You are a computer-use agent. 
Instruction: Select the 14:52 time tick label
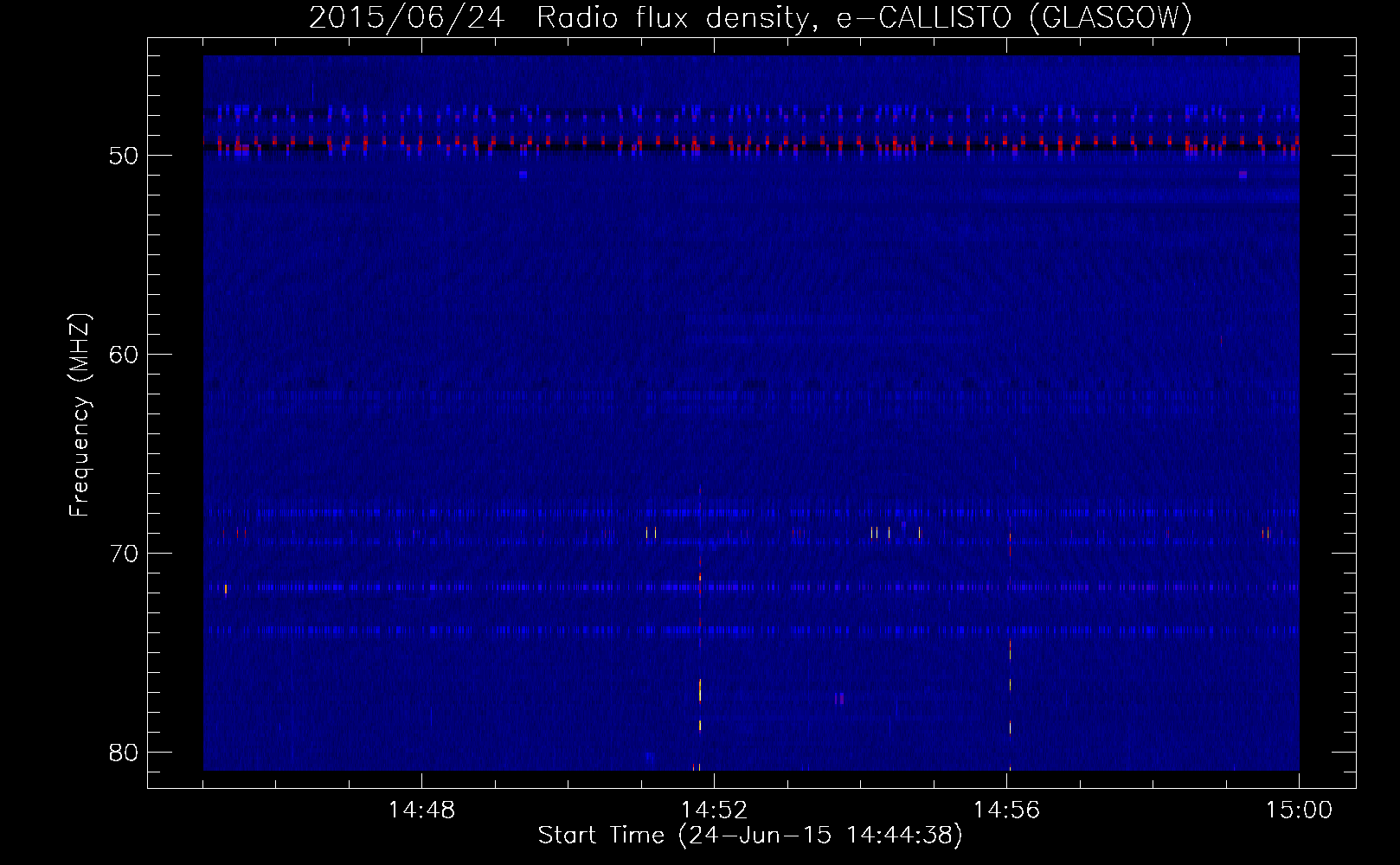tap(714, 811)
